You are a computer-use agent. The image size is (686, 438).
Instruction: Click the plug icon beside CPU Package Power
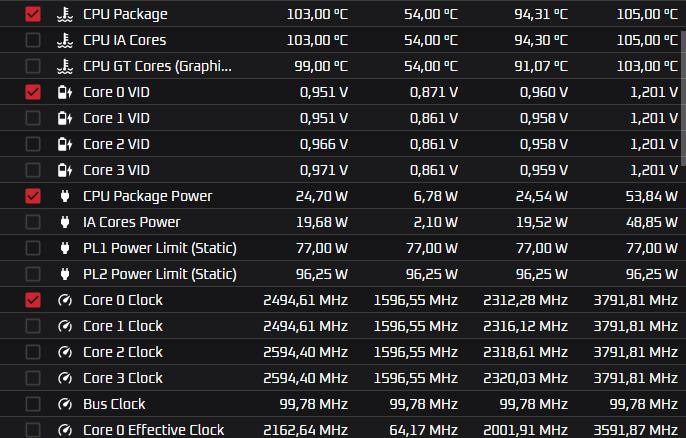coord(64,196)
